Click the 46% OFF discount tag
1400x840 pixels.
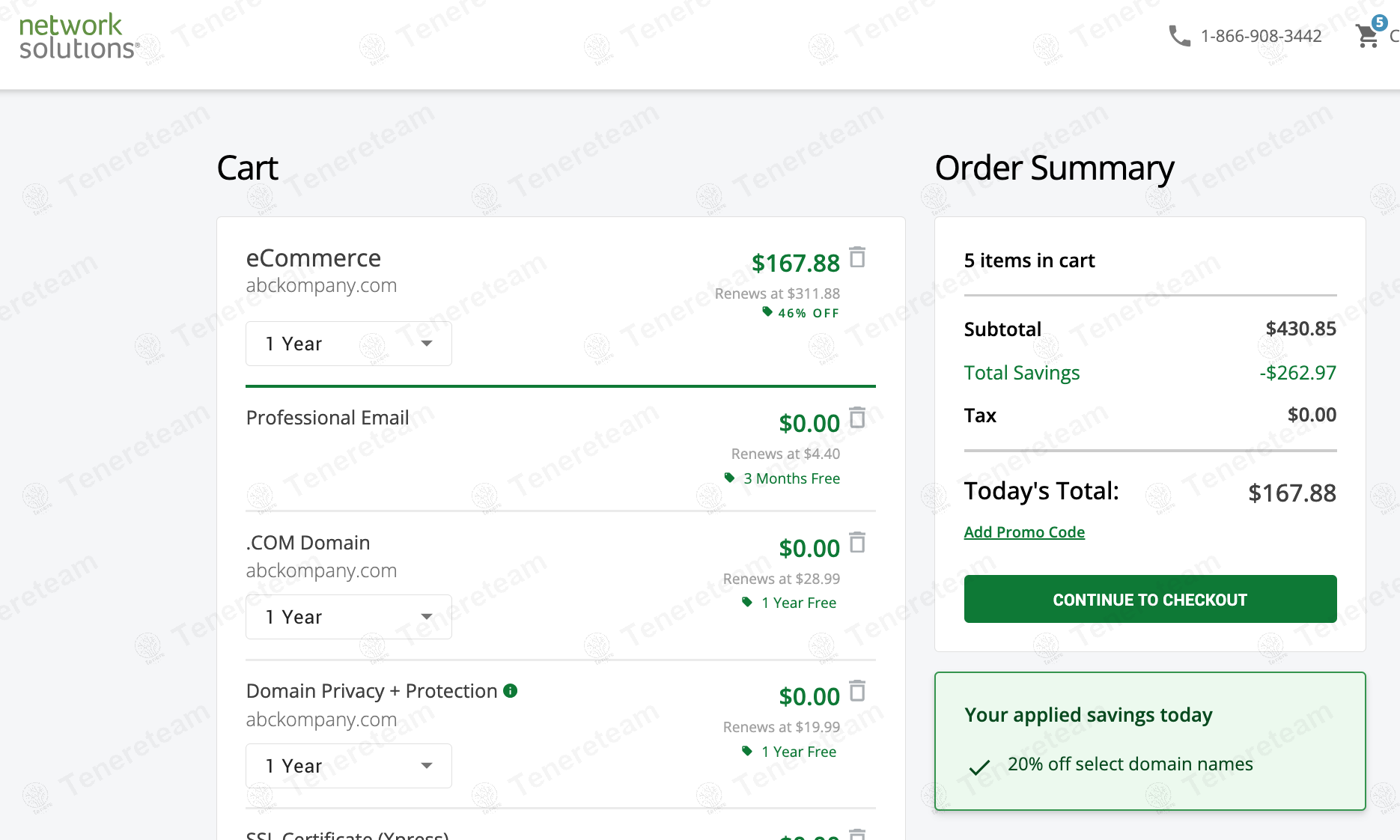pyautogui.click(x=801, y=313)
